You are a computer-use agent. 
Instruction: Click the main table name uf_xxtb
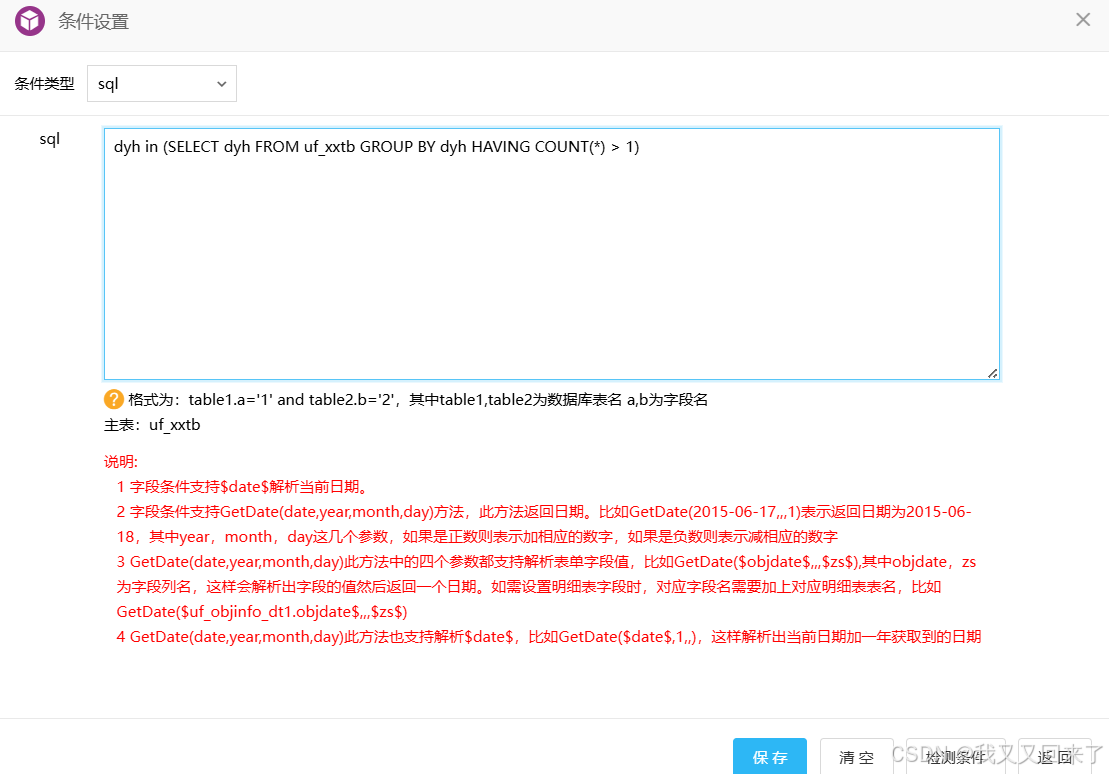176,424
